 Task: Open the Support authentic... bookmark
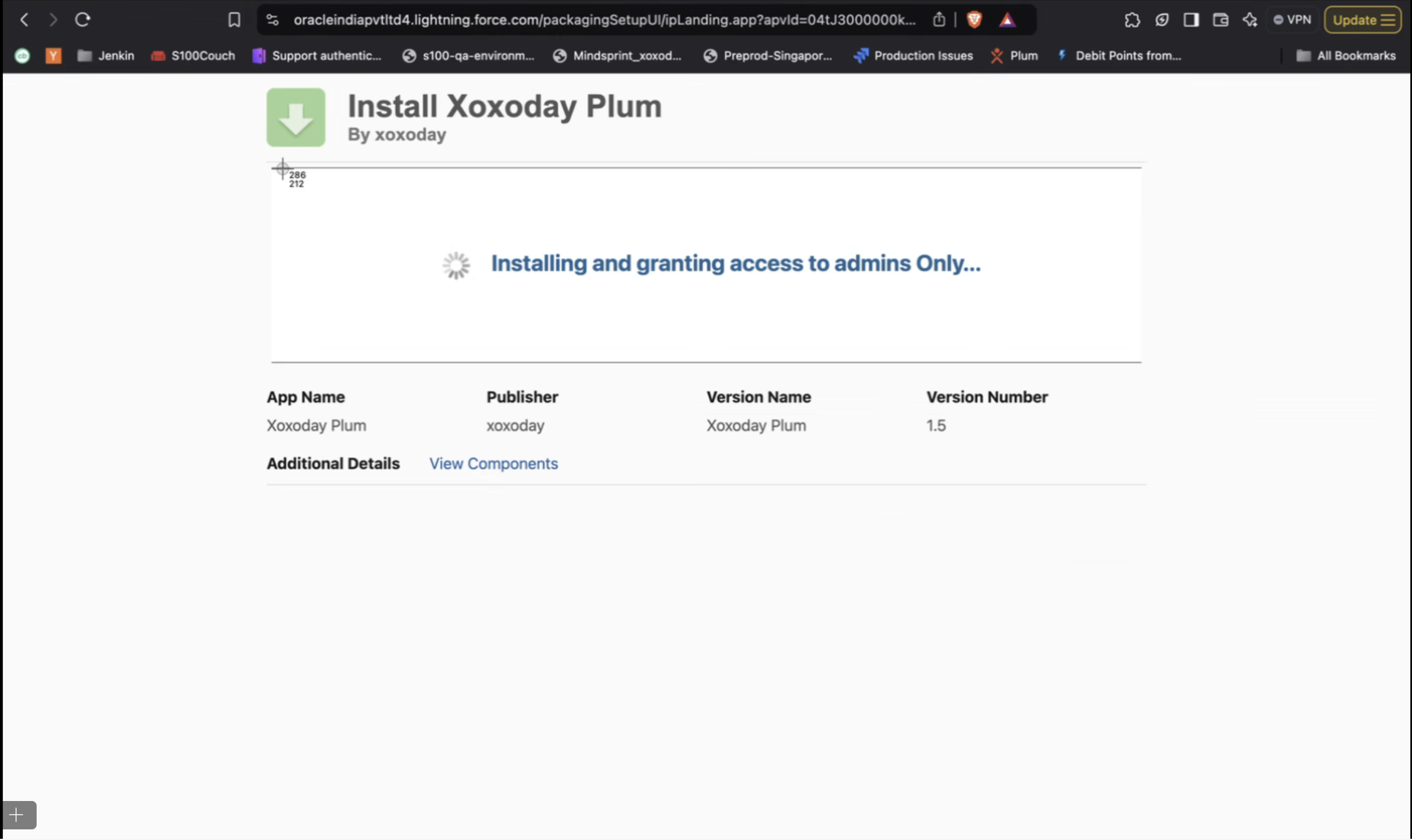point(317,56)
